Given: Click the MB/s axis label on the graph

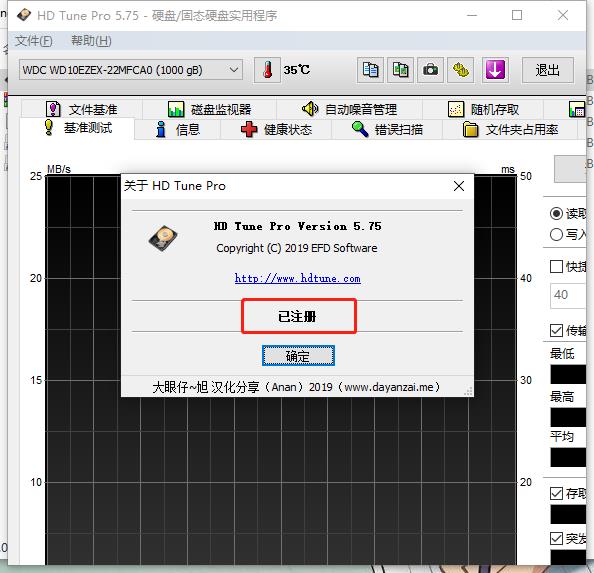Looking at the screenshot, I should [59, 169].
